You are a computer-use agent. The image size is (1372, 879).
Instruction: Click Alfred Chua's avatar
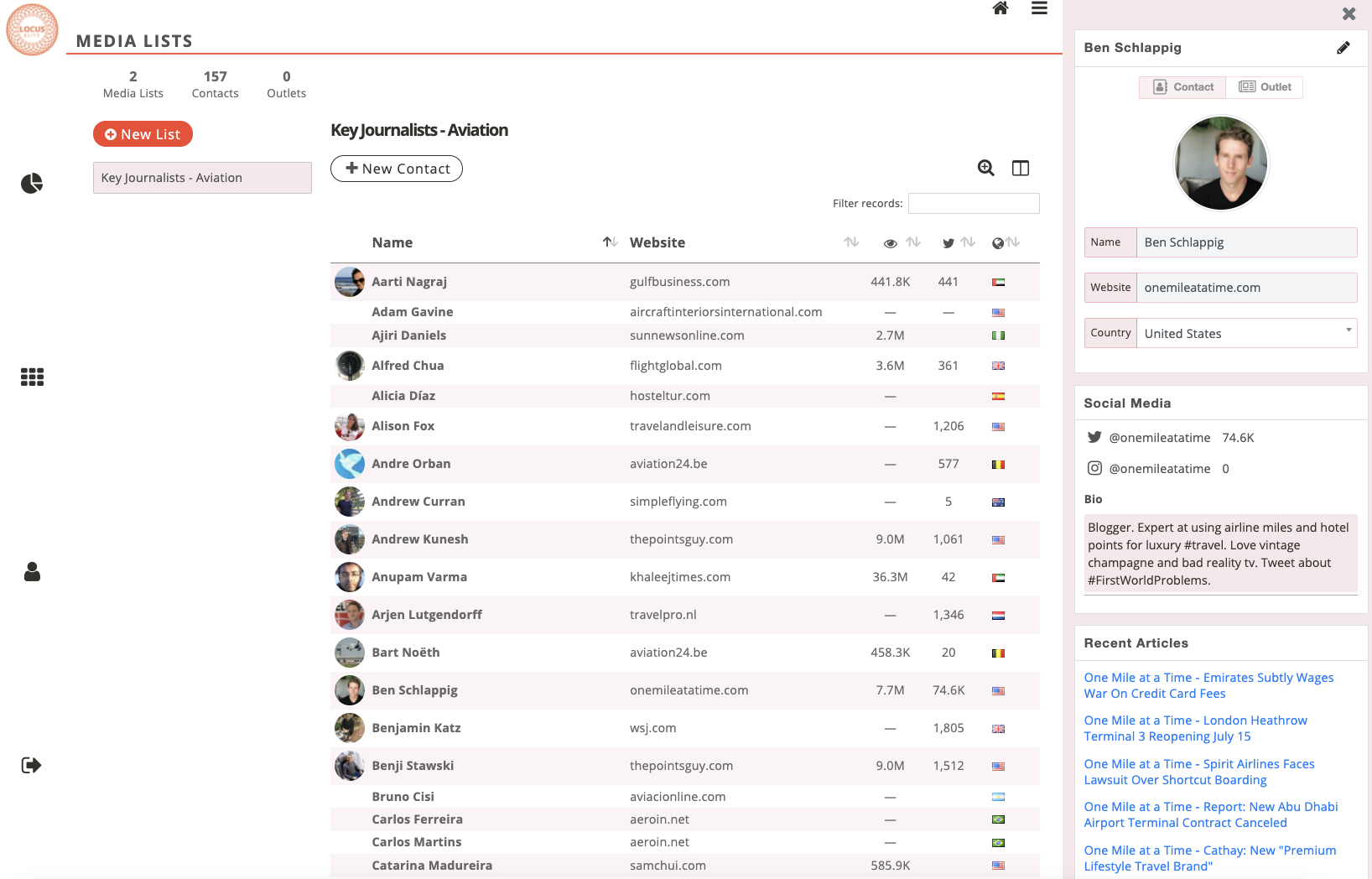click(350, 366)
